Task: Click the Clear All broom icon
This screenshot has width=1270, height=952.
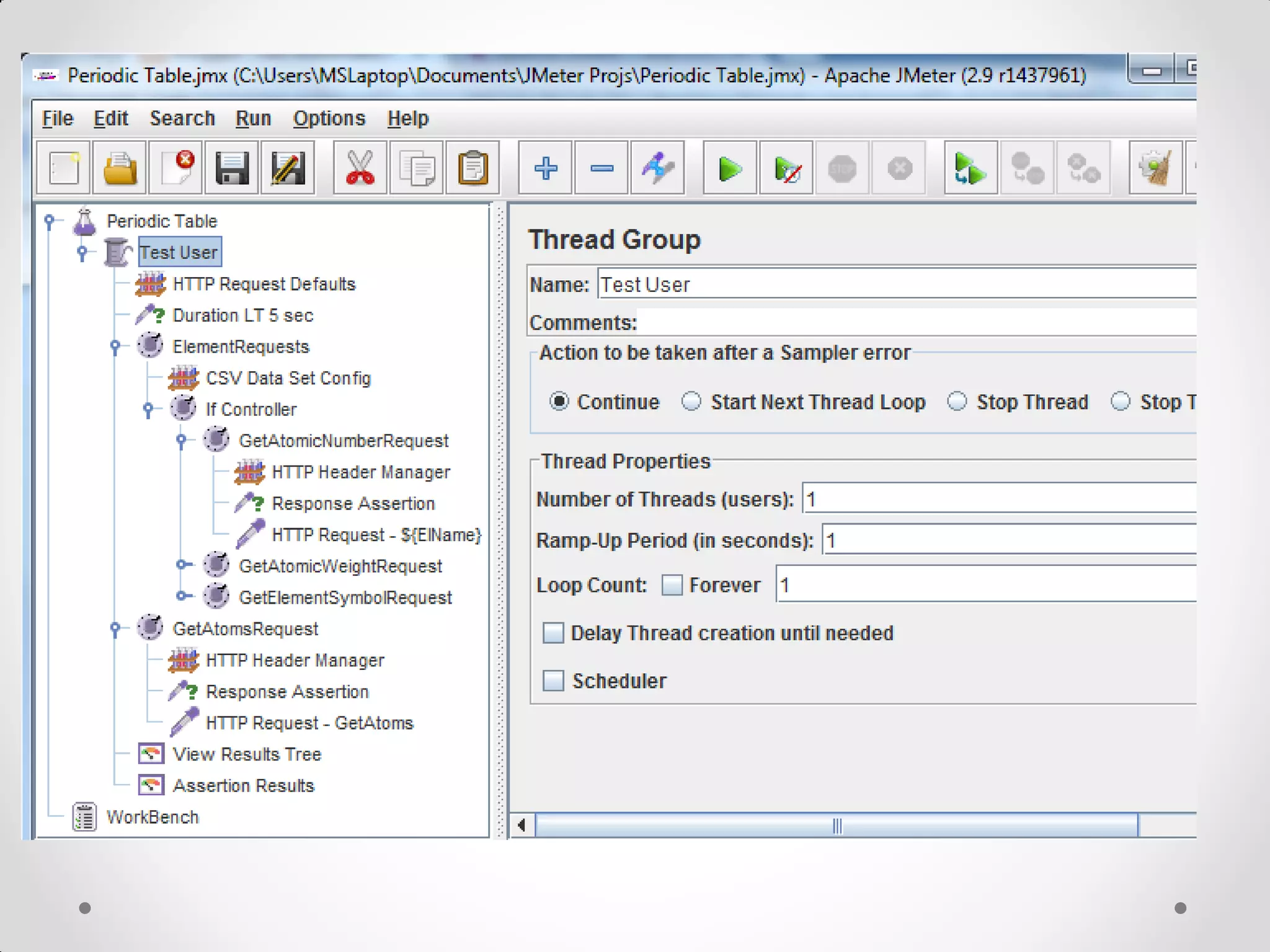Action: tap(1155, 169)
